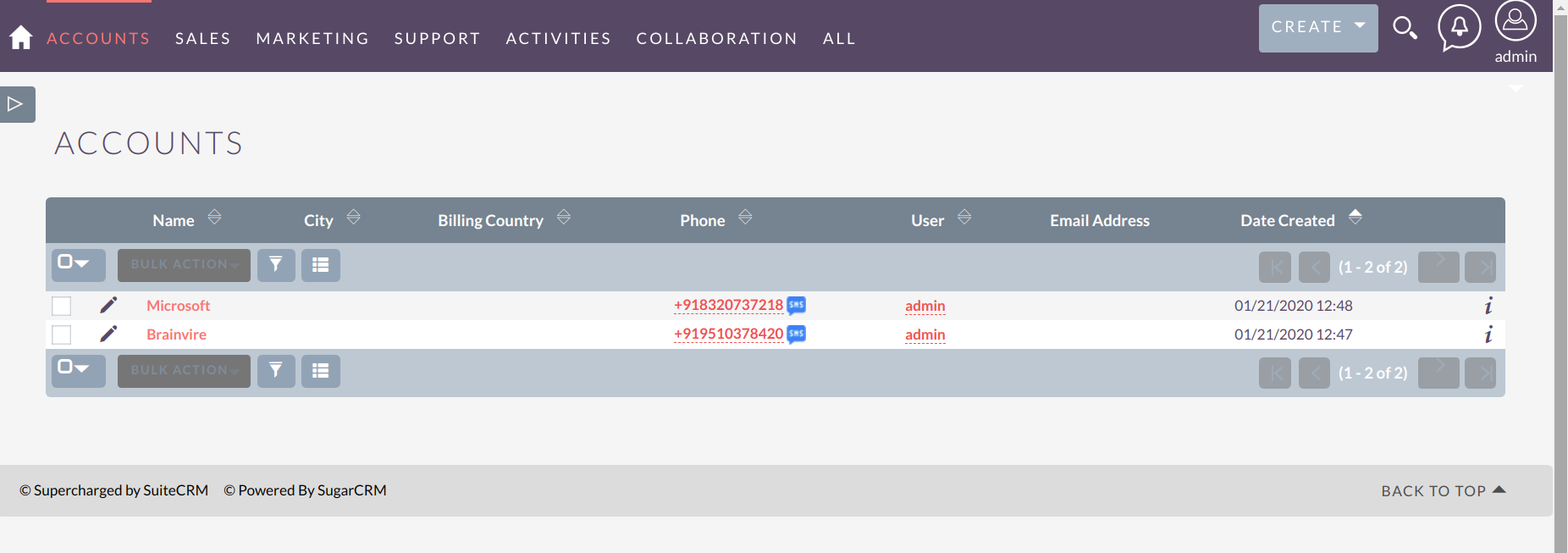
Task: Open the top select-all checkbox dropdown
Action: click(78, 264)
